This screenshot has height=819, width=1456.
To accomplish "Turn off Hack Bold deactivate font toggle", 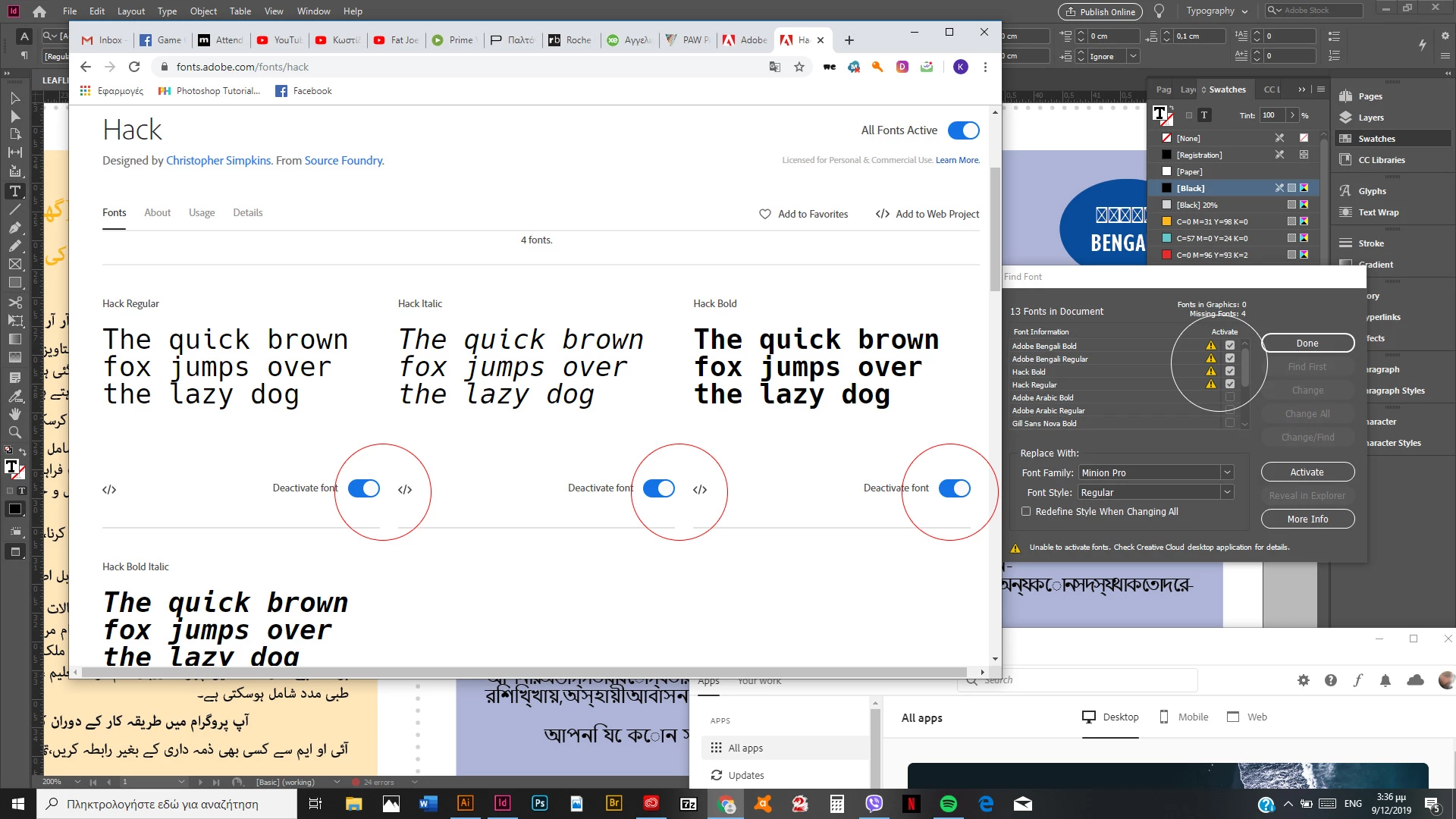I will pos(954,488).
